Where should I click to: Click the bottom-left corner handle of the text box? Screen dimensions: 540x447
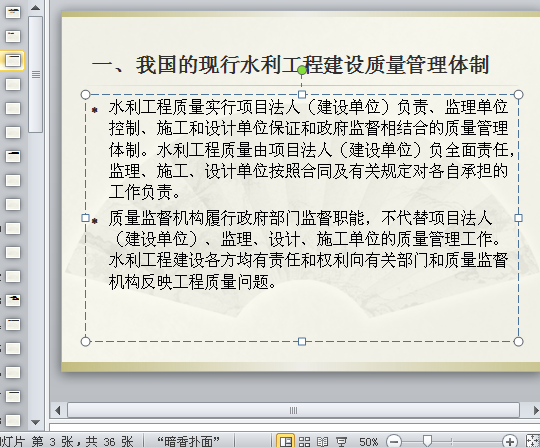tap(85, 341)
